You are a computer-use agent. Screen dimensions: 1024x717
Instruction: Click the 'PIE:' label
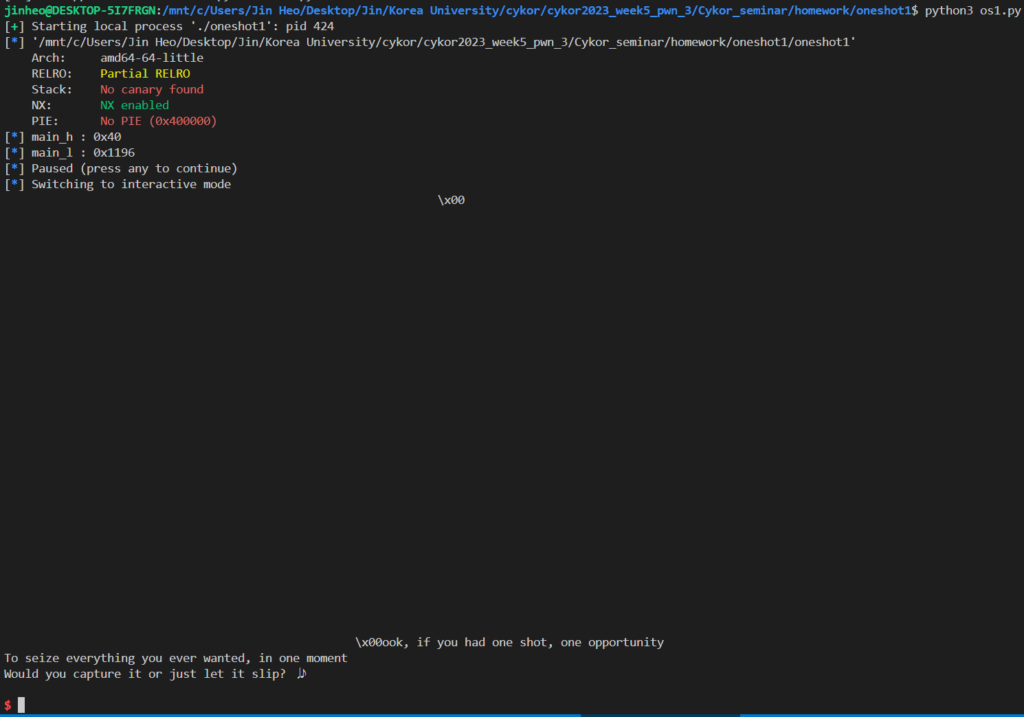(x=44, y=121)
